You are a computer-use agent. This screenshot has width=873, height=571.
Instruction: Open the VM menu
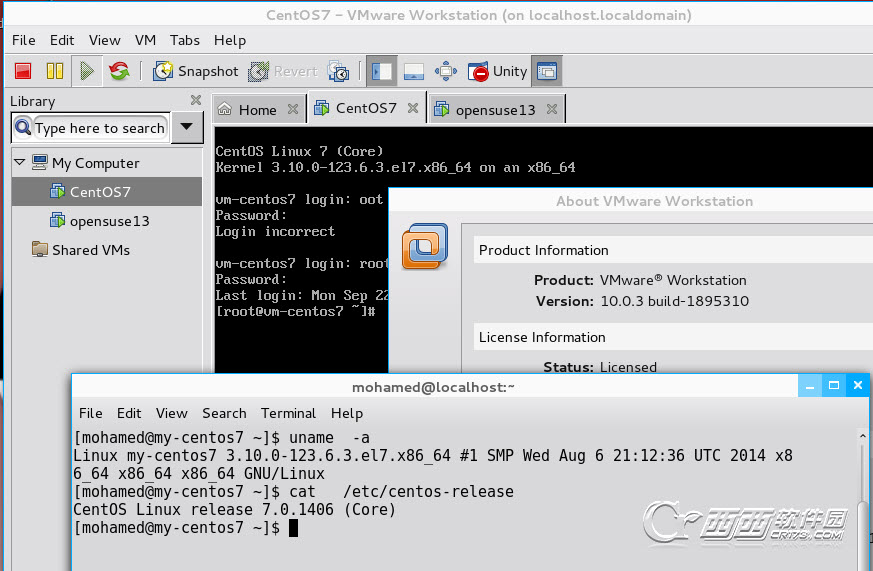tap(145, 40)
